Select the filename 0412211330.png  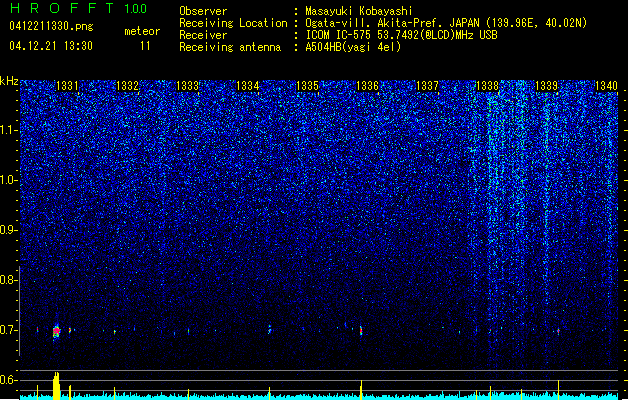coord(51,27)
